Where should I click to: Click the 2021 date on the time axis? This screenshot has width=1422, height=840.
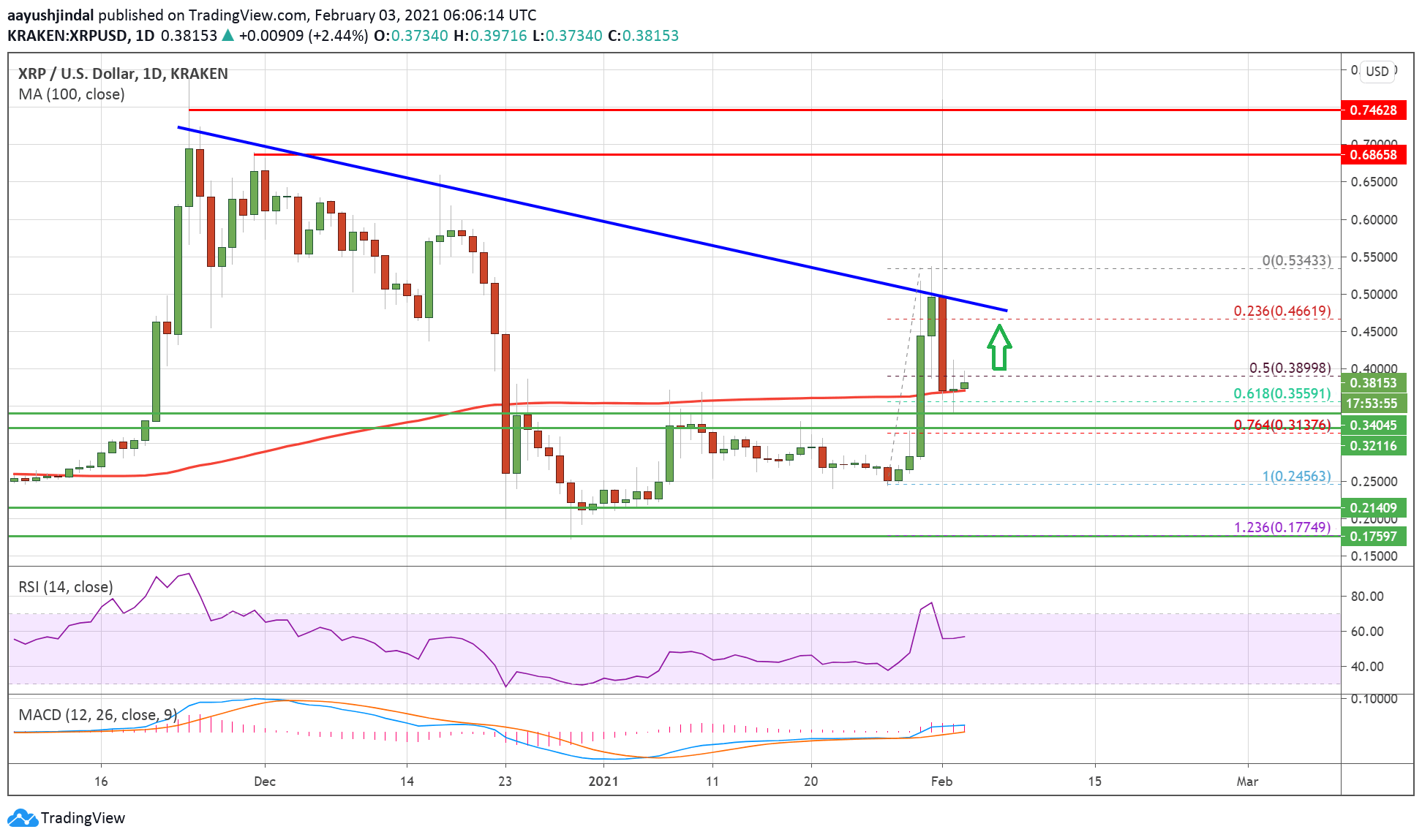(x=603, y=781)
